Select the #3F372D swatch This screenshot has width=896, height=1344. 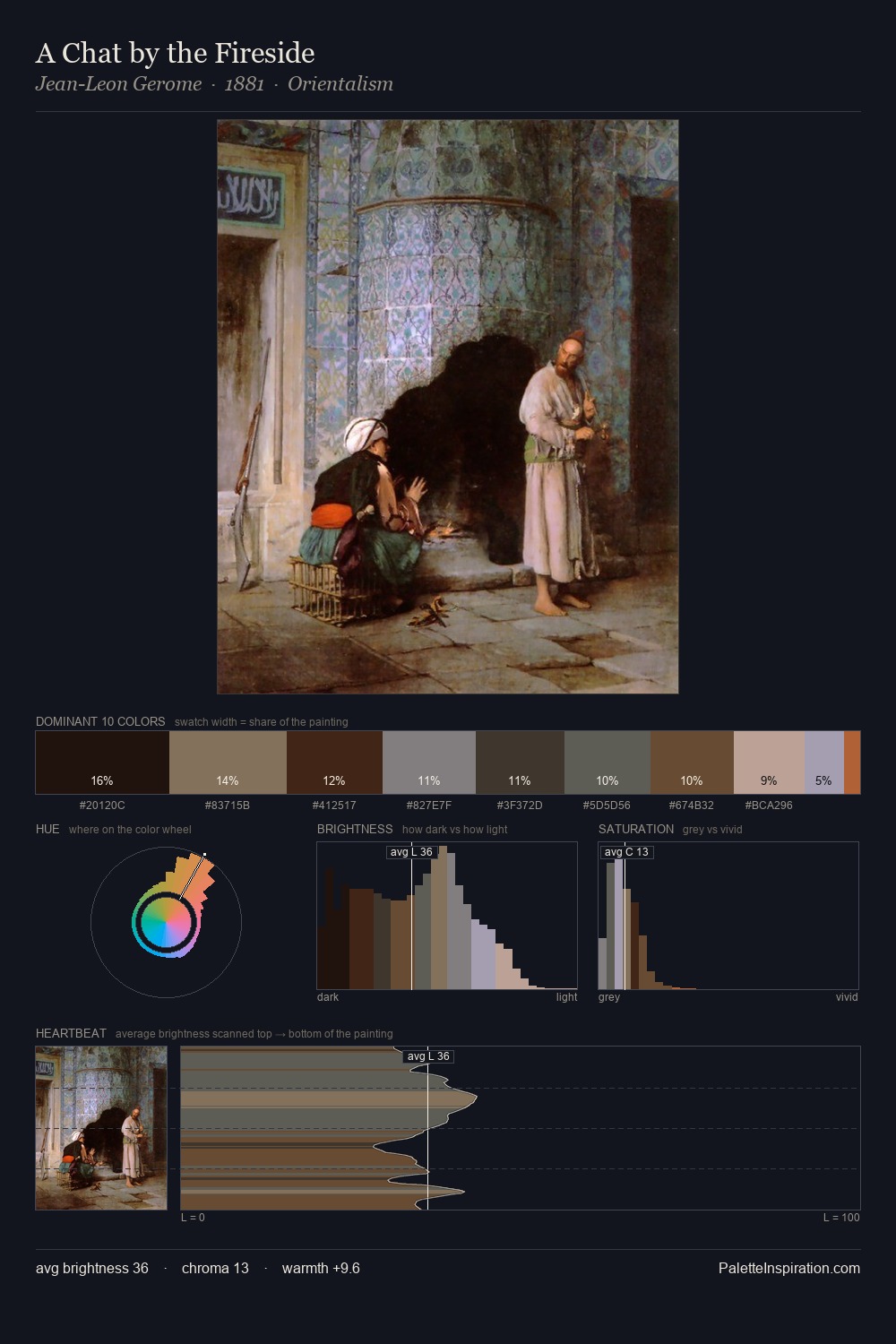point(520,762)
